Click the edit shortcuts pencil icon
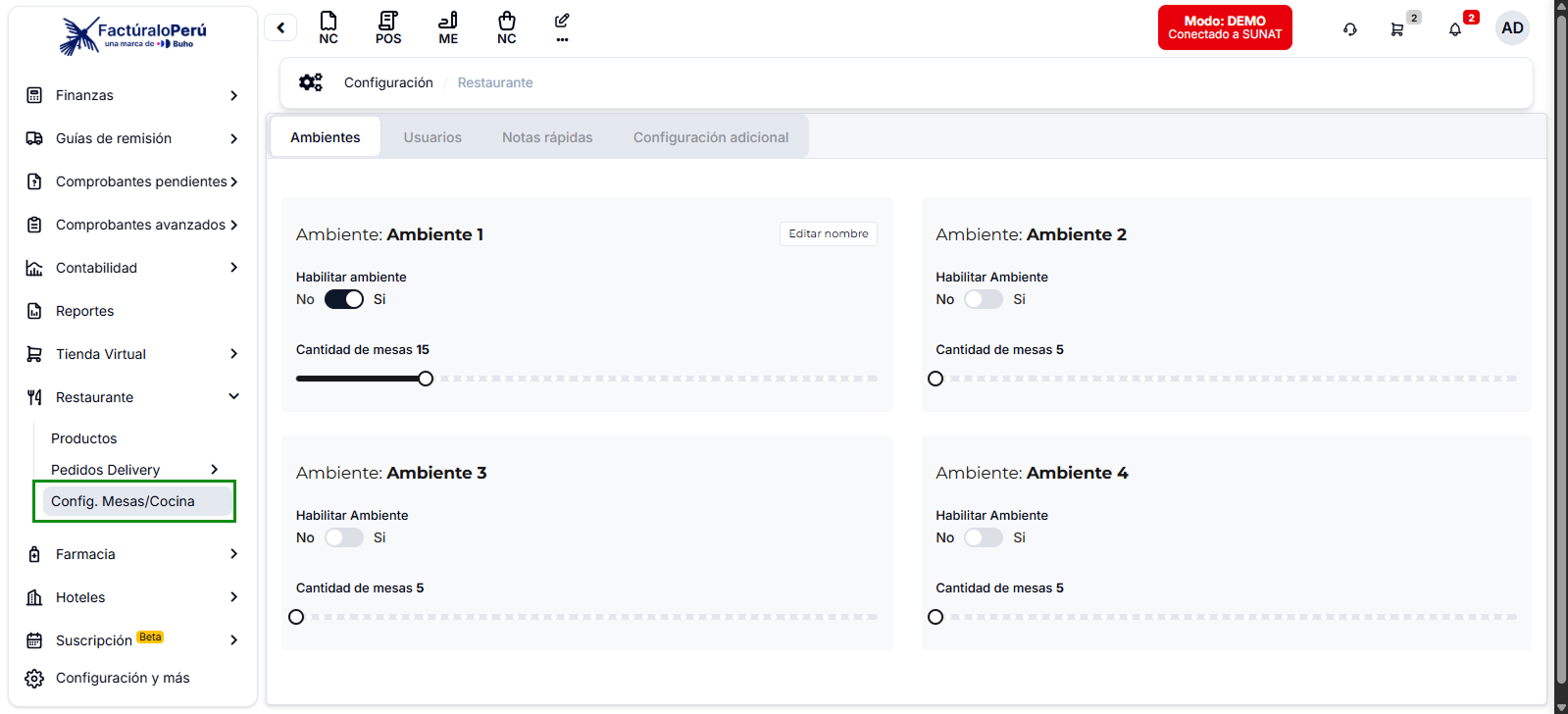 click(562, 26)
